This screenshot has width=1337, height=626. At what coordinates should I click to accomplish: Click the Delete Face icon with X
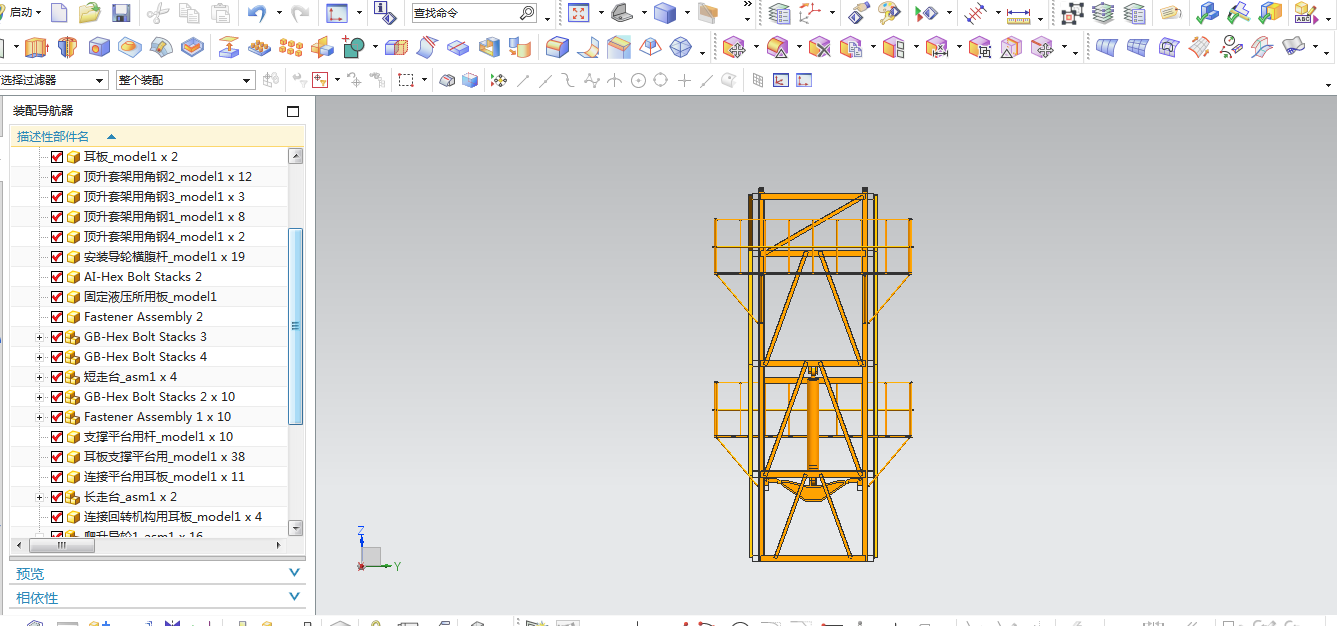tap(820, 47)
